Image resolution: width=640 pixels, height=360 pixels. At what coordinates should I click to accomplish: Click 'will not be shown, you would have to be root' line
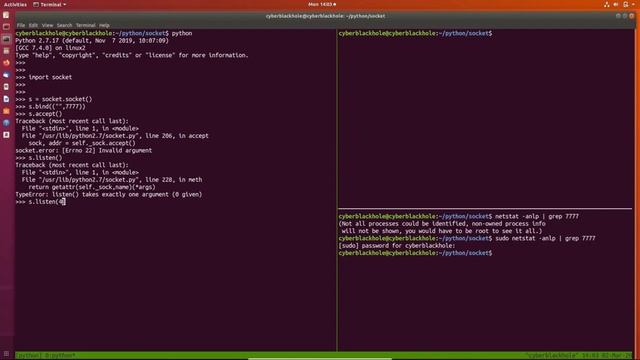442,231
